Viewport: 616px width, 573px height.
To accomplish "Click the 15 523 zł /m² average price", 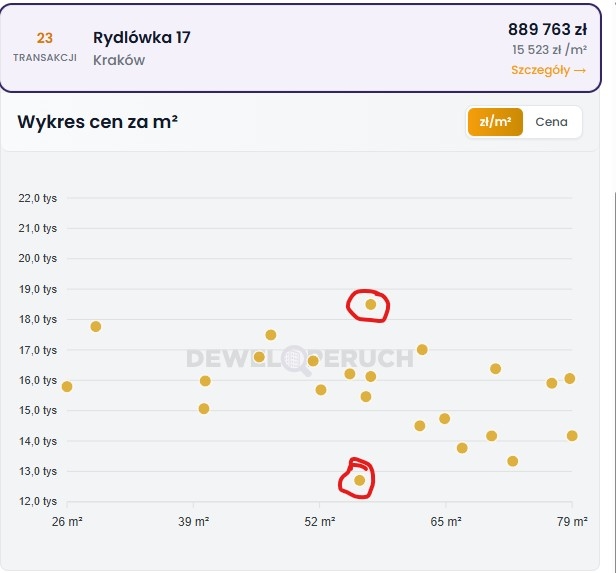I will pyautogui.click(x=549, y=50).
